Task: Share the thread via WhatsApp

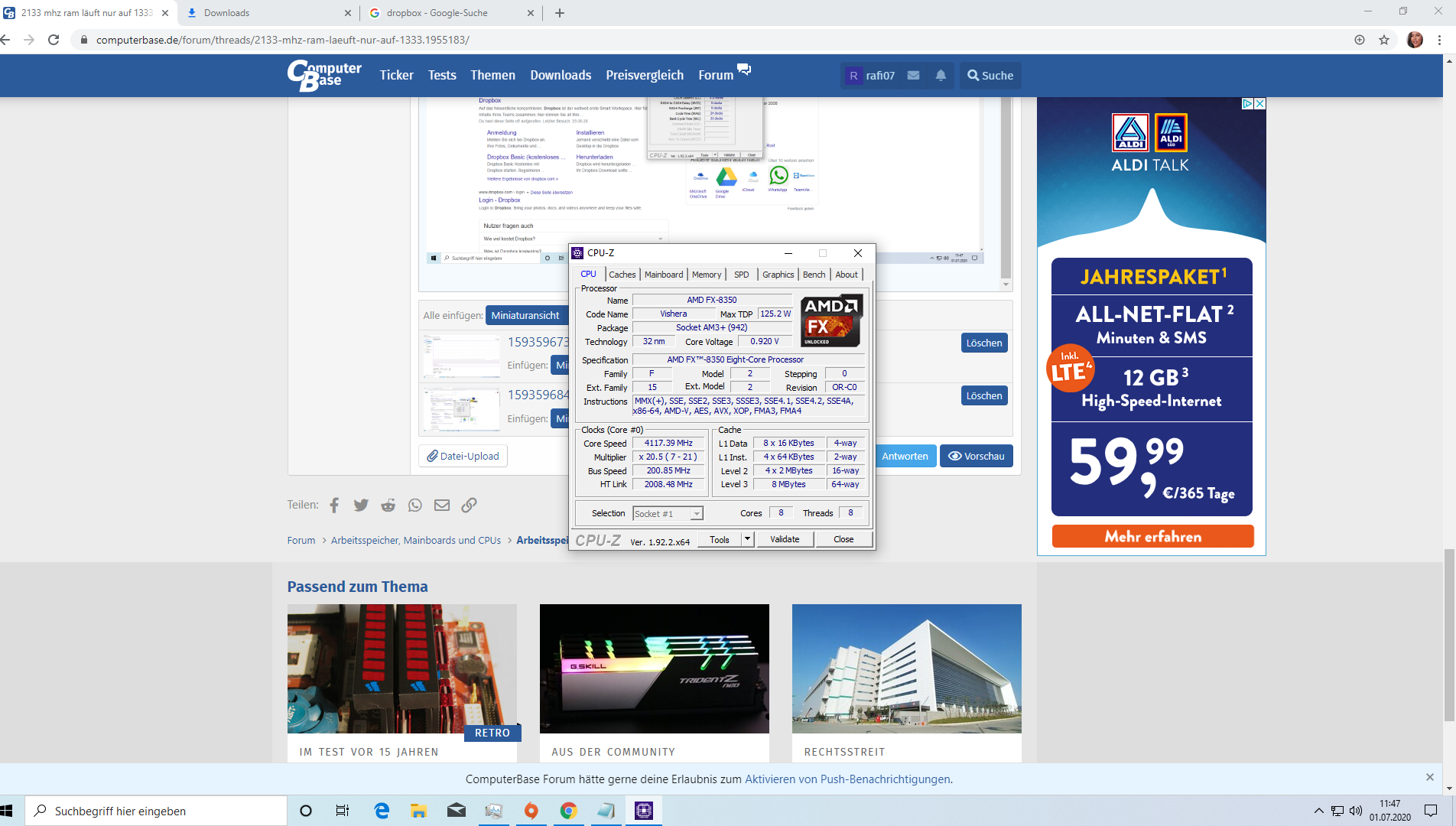Action: point(415,505)
